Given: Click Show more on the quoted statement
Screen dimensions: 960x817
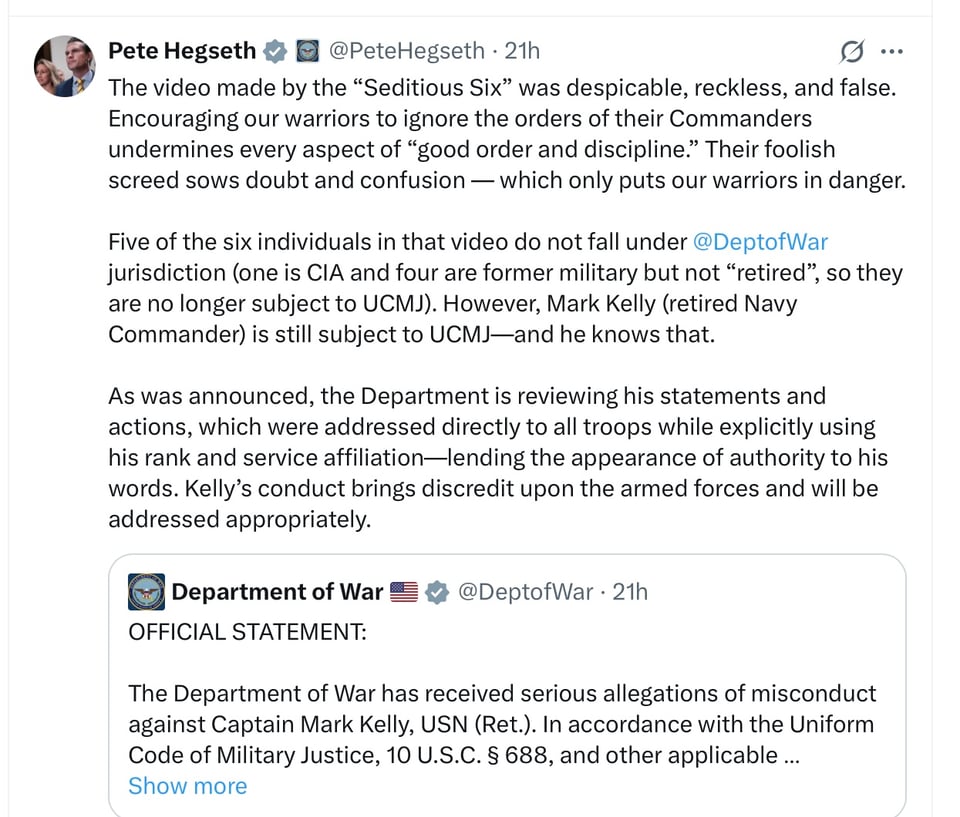Looking at the screenshot, I should tap(187, 787).
